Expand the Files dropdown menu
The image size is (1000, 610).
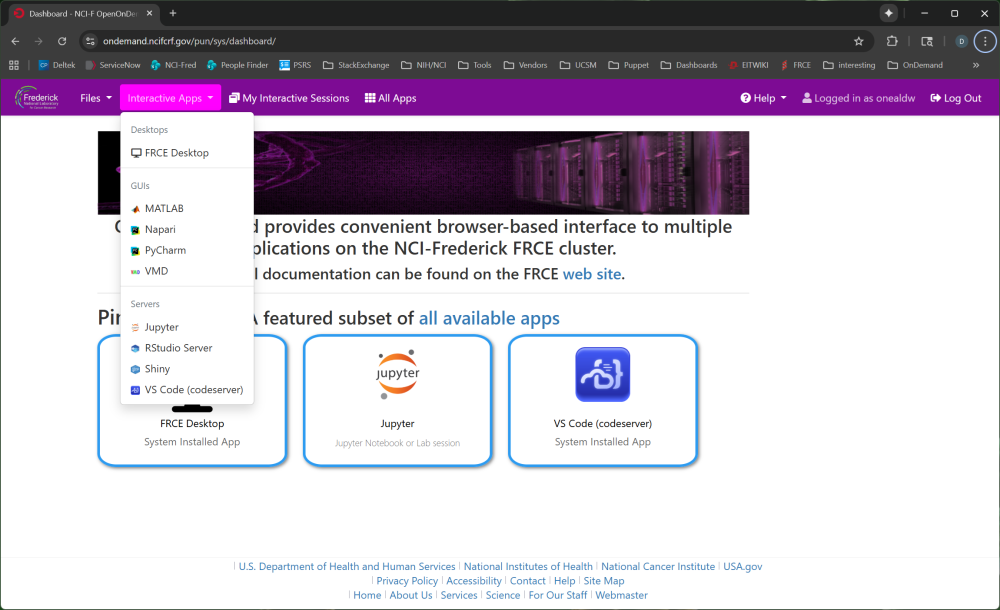96,98
